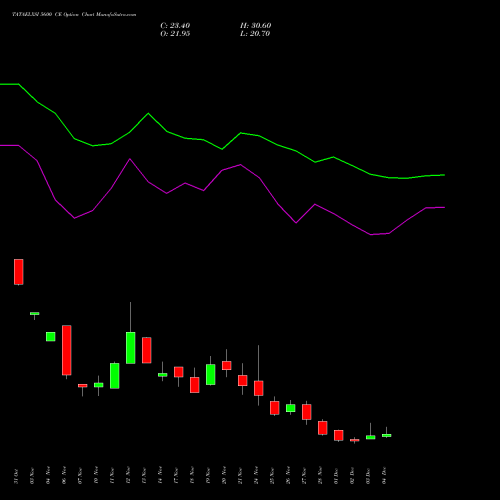Click the green candle for 19 Nov
500x500 pixels.
[x=211, y=374]
